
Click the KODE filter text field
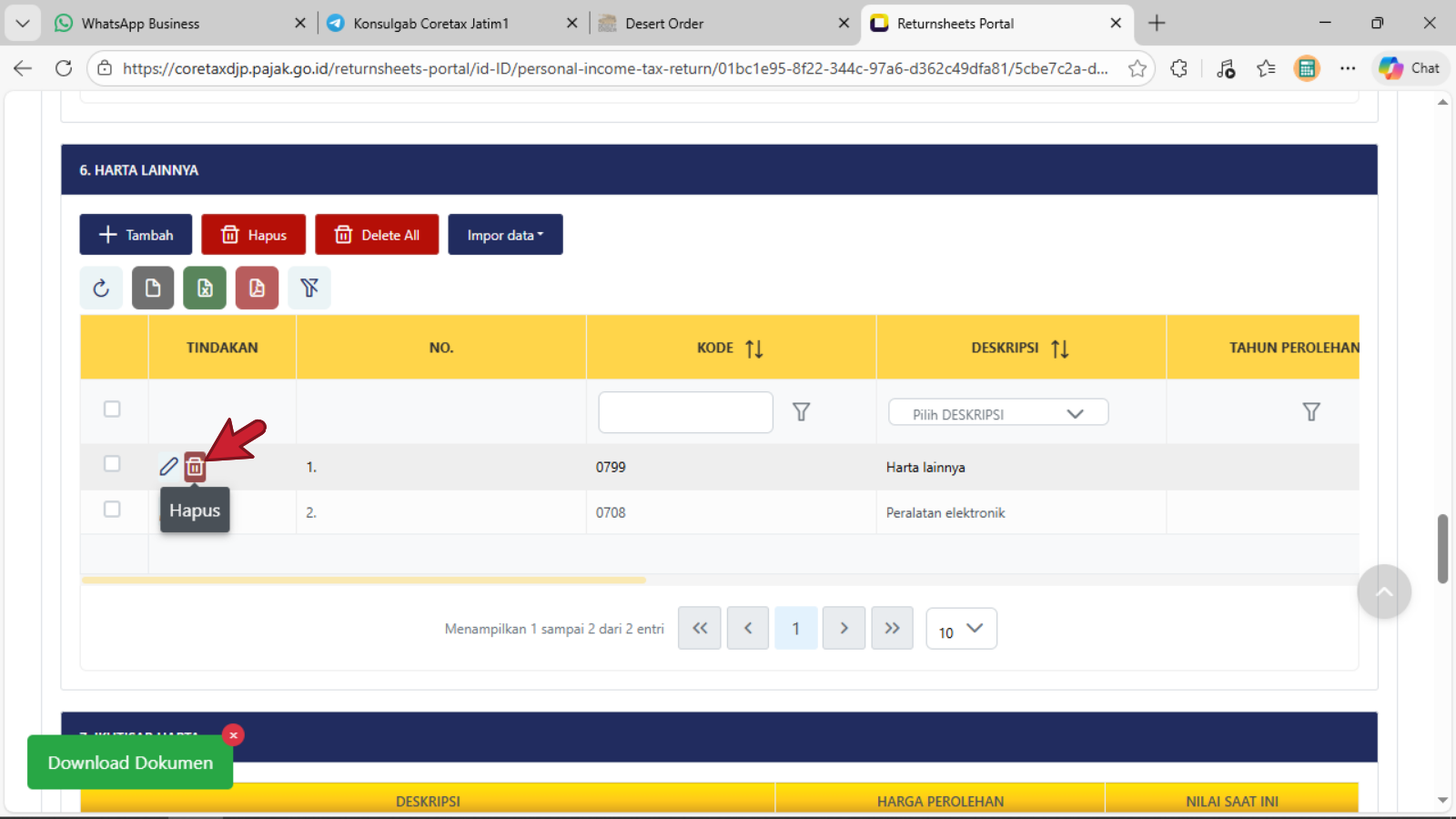coord(685,412)
